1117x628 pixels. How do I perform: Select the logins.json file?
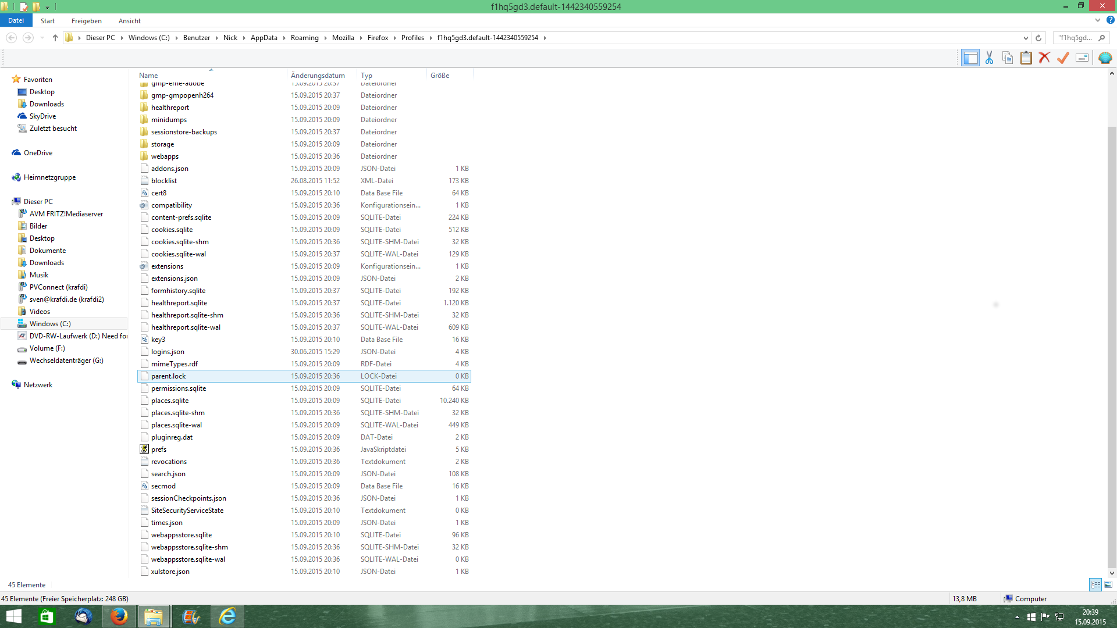[167, 352]
